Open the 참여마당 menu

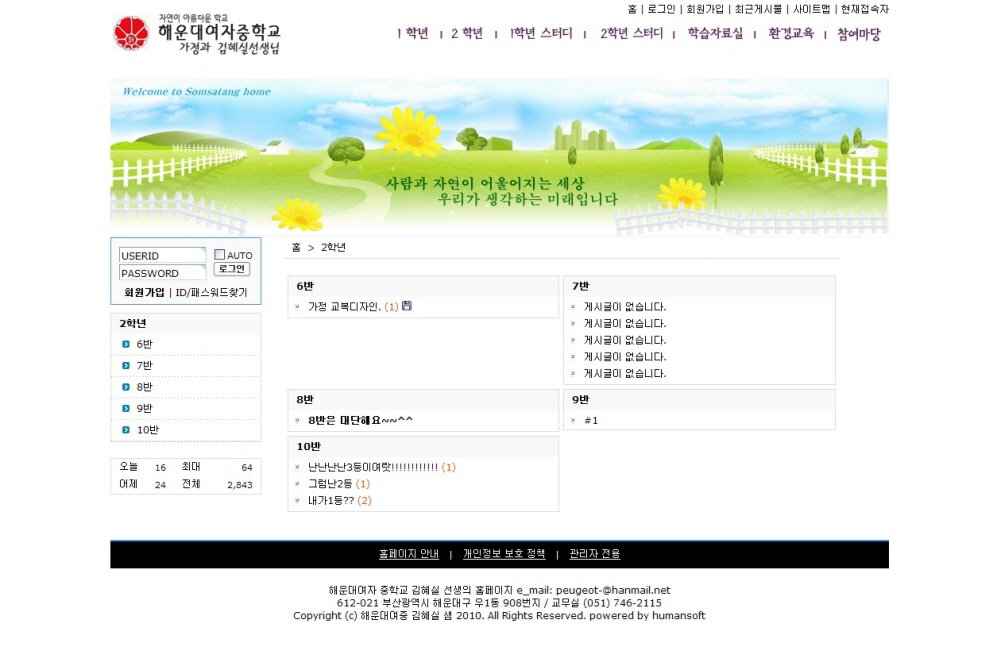pyautogui.click(x=859, y=34)
